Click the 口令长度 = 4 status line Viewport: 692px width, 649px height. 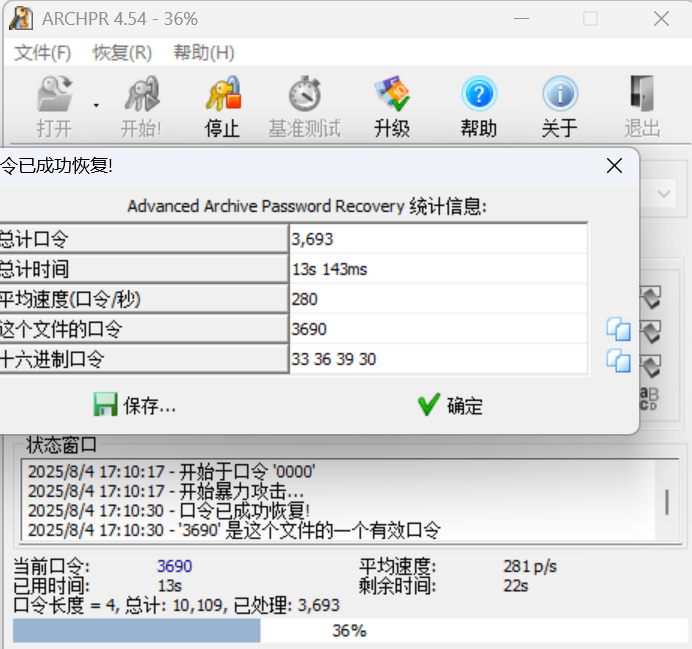click(177, 605)
